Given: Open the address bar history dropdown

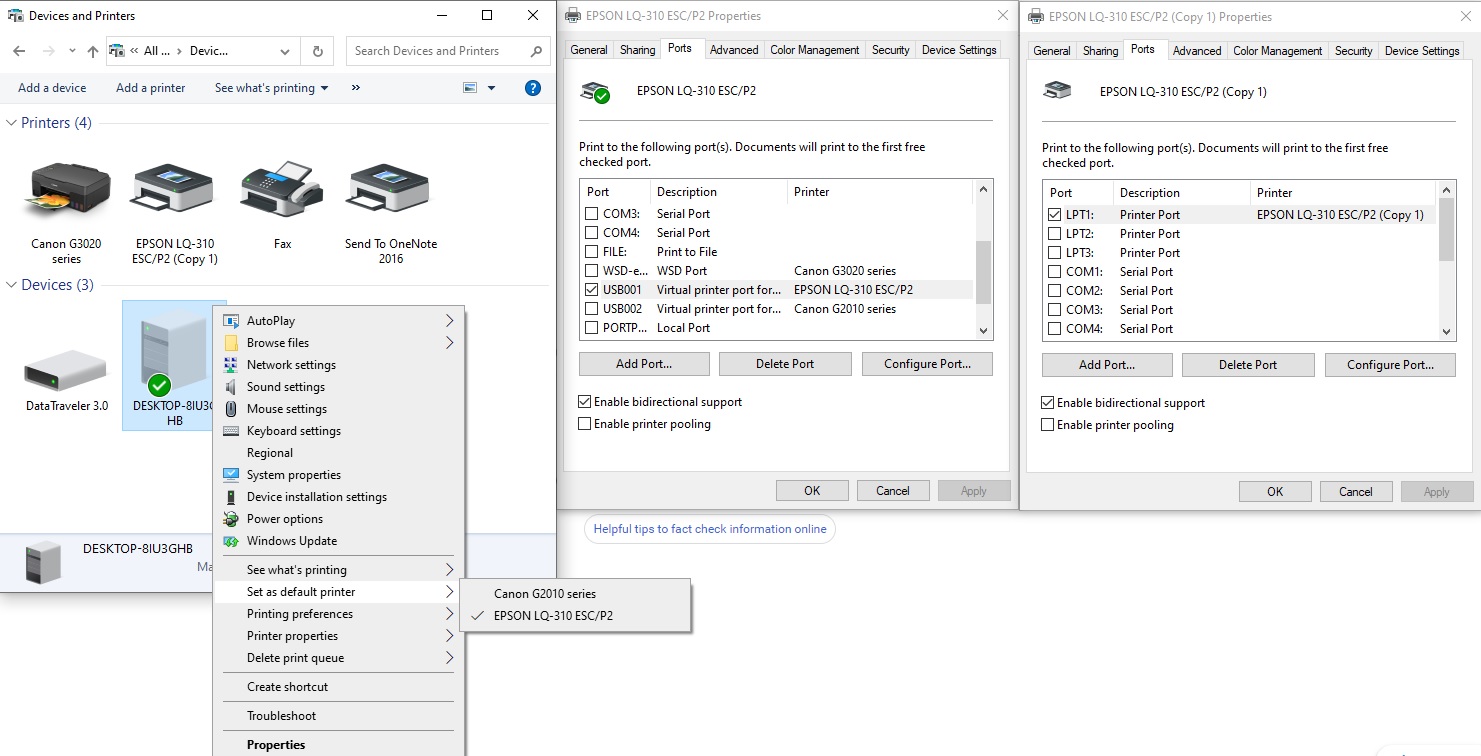Looking at the screenshot, I should [x=285, y=51].
